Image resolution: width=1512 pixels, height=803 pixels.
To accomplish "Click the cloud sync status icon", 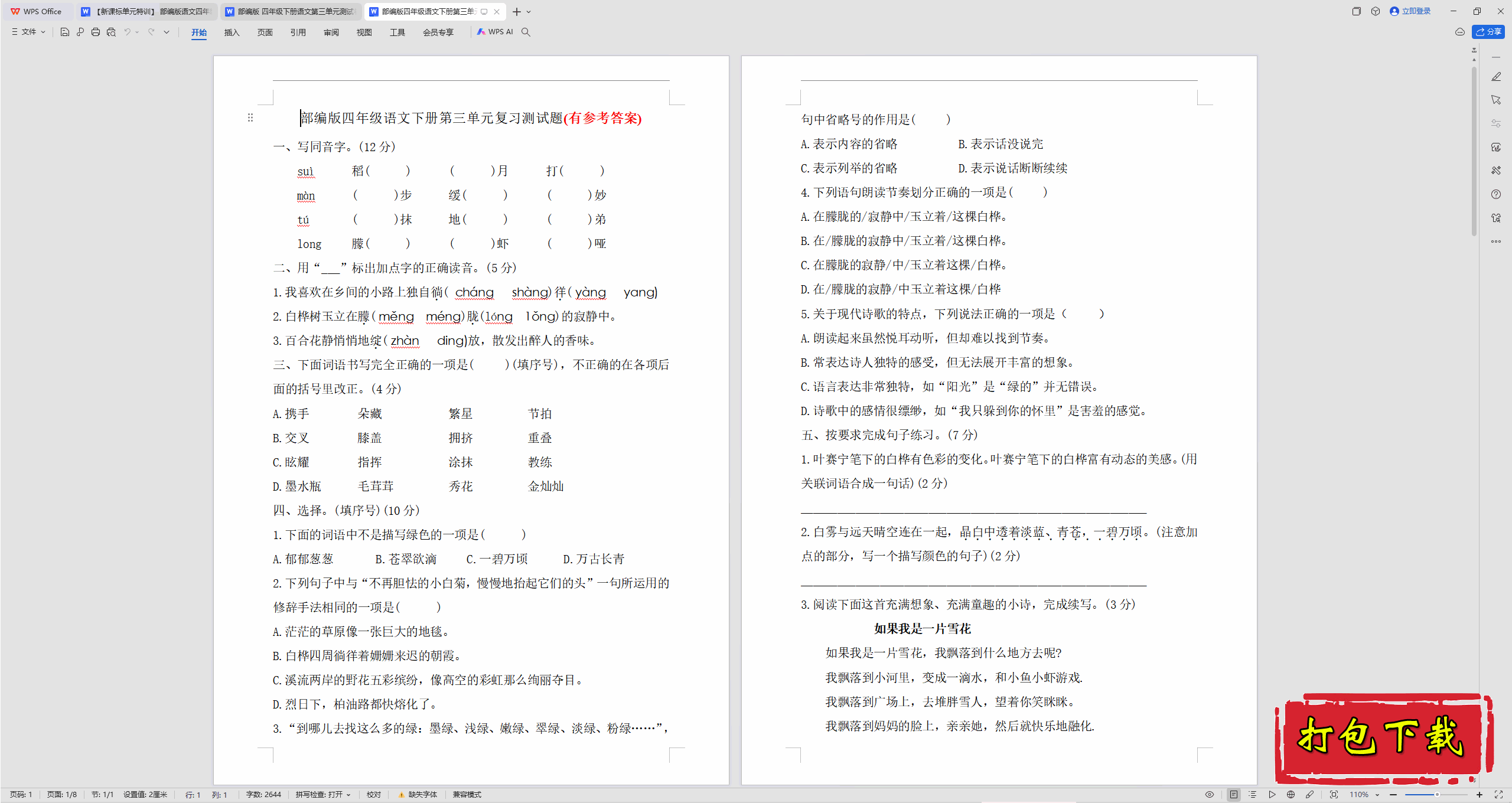I will (x=1460, y=32).
